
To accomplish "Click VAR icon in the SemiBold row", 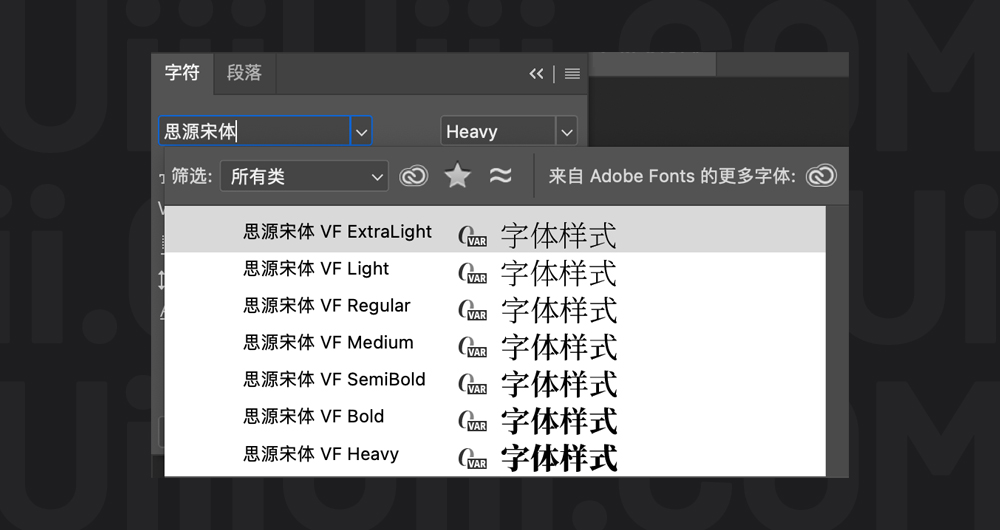I will pos(473,384).
